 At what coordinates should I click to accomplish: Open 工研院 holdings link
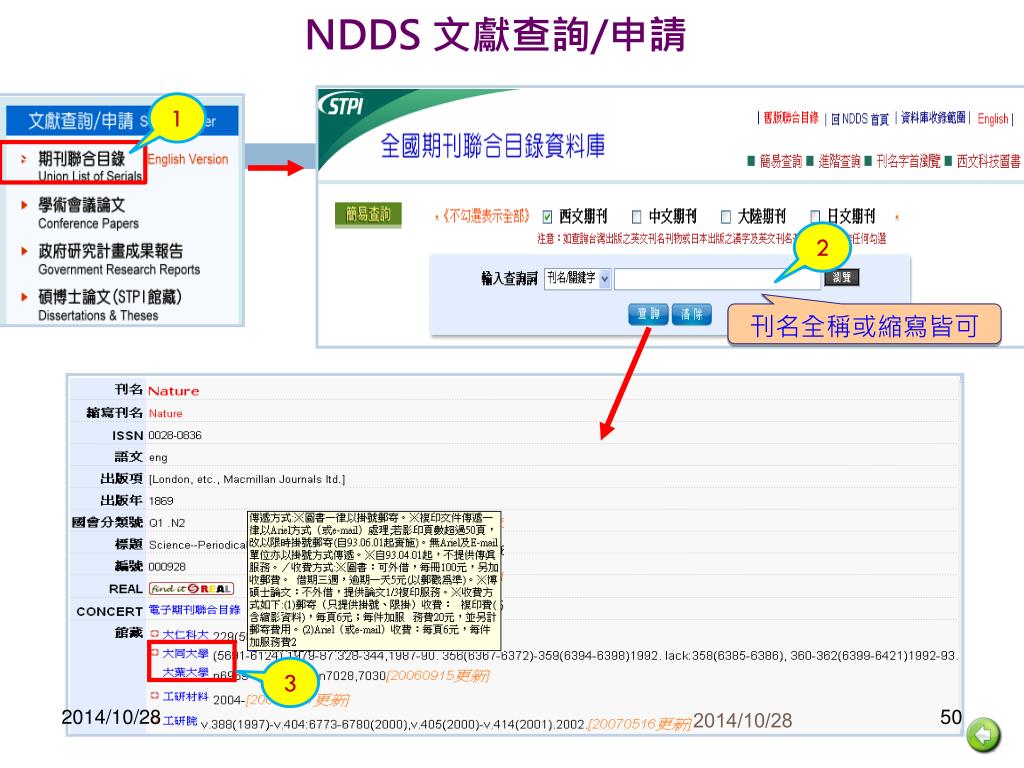coord(180,720)
